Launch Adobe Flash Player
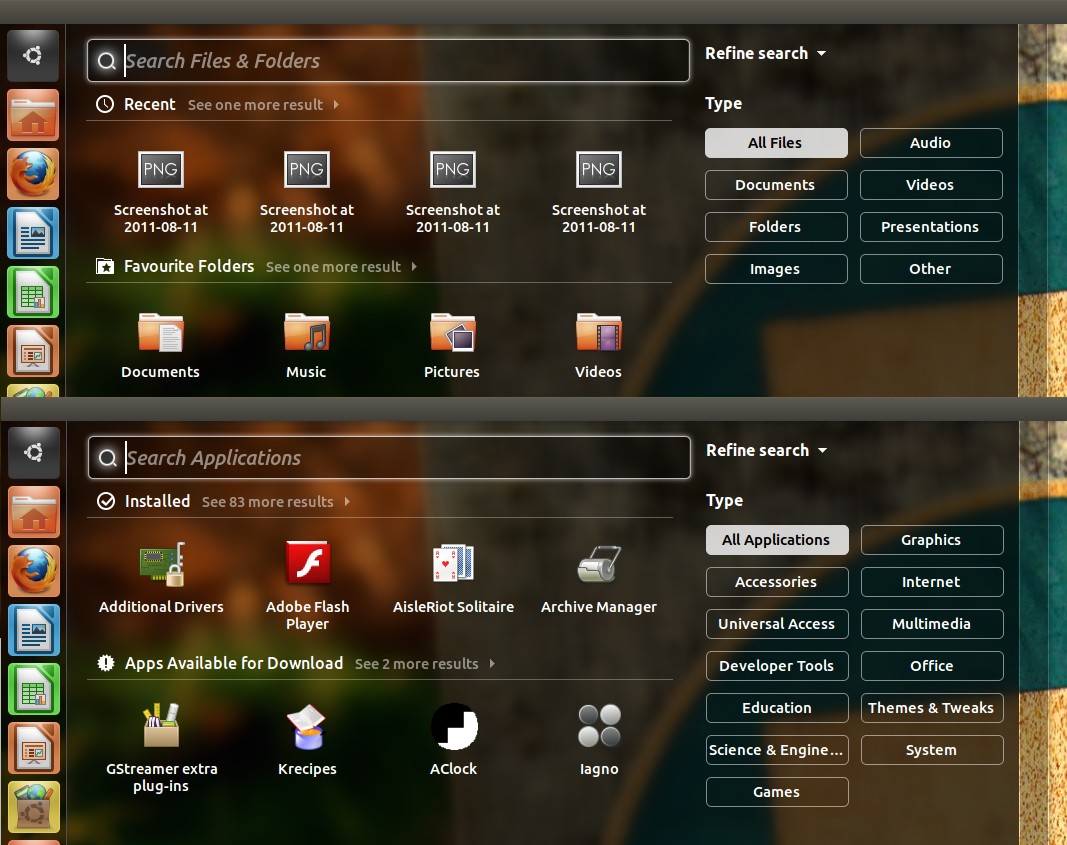 [x=308, y=563]
